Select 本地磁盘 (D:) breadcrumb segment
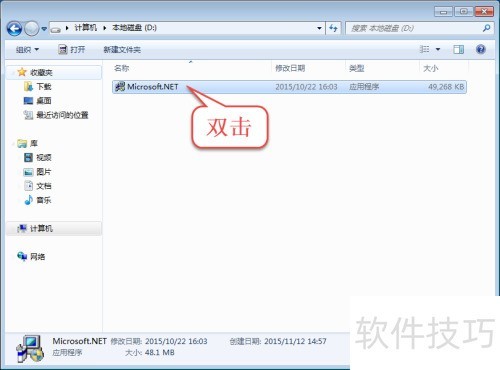The width and height of the screenshot is (500, 370). [134, 28]
